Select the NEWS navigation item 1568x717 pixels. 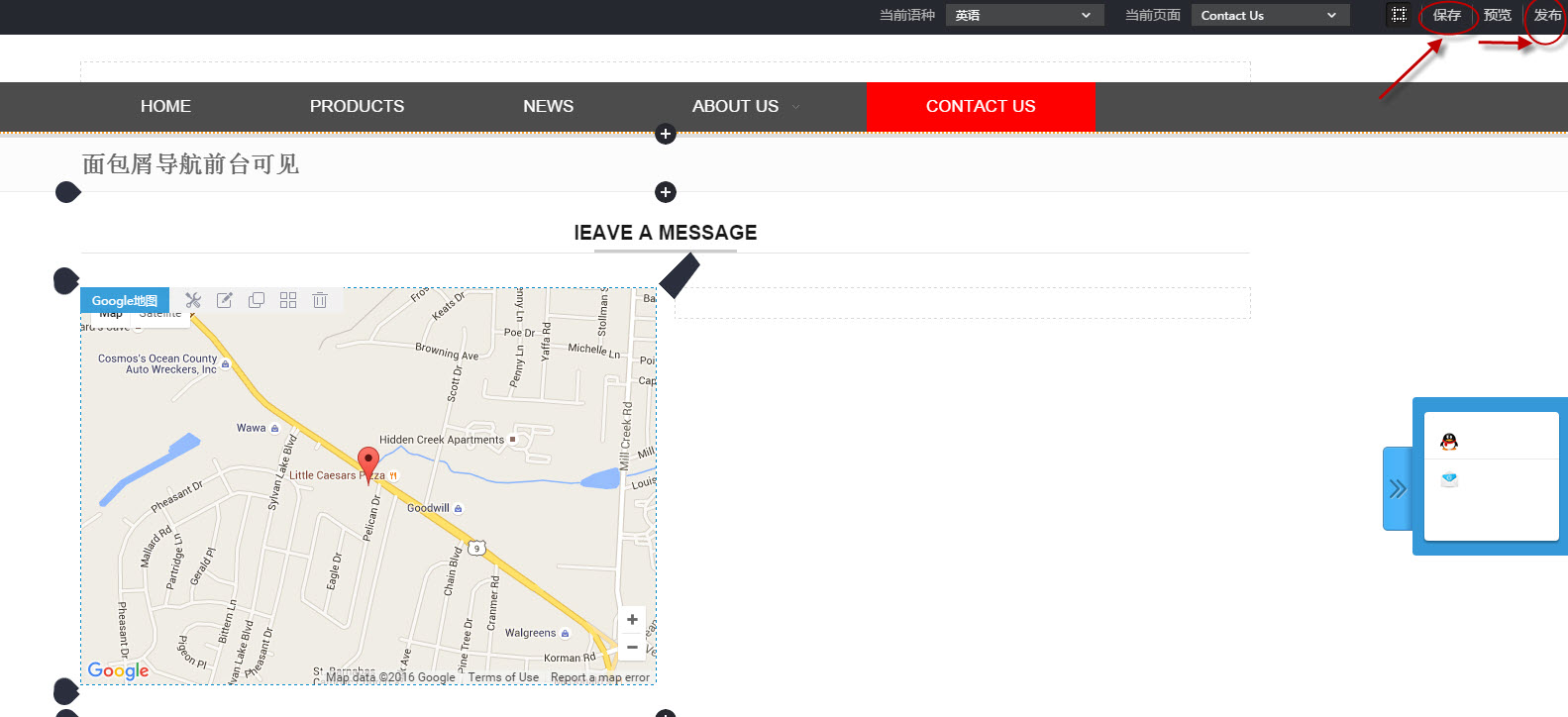coord(548,106)
